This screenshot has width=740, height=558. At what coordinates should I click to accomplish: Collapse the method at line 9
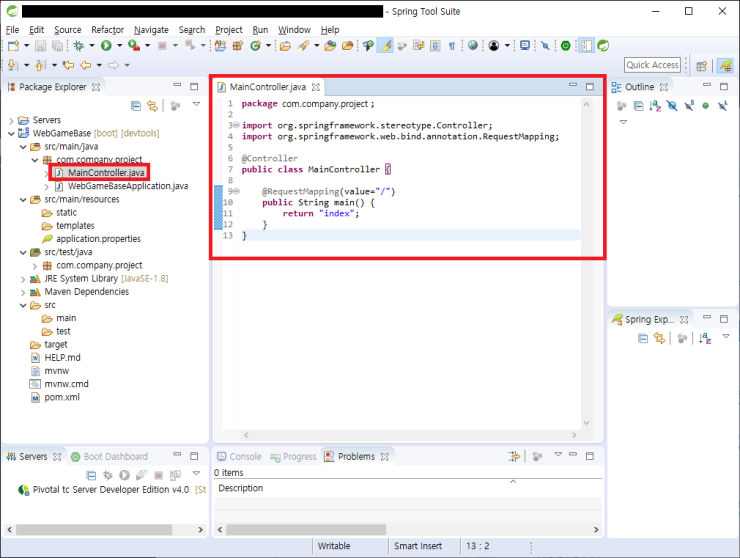pyautogui.click(x=234, y=191)
